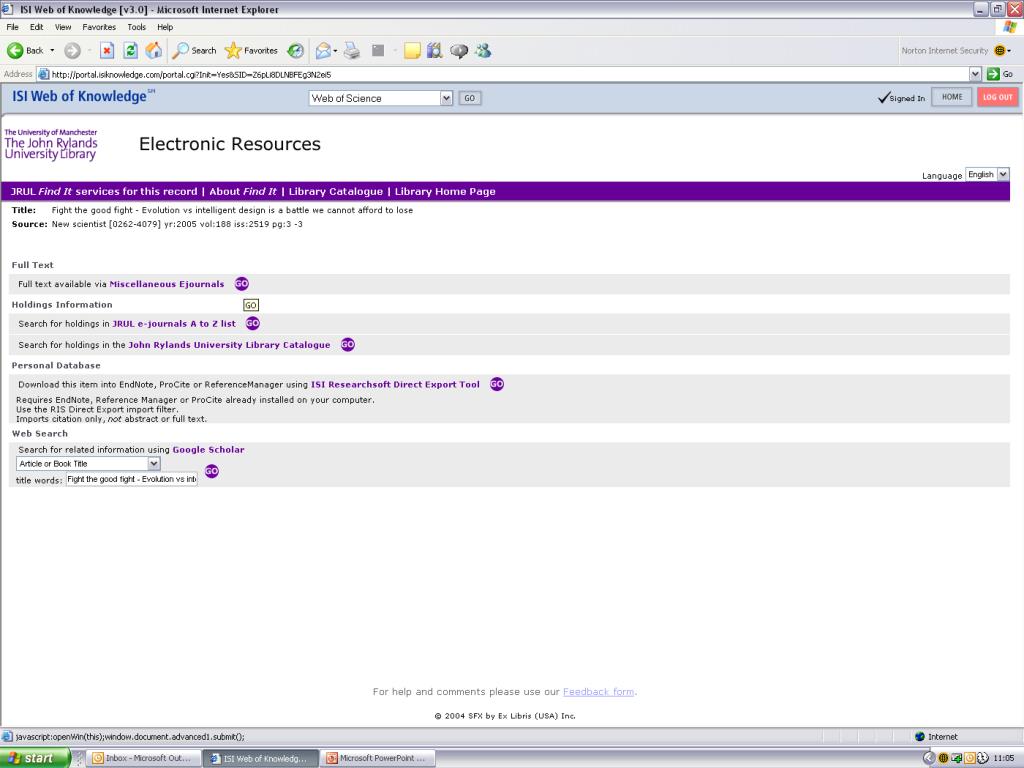Open the History toolbar icon

[x=296, y=50]
